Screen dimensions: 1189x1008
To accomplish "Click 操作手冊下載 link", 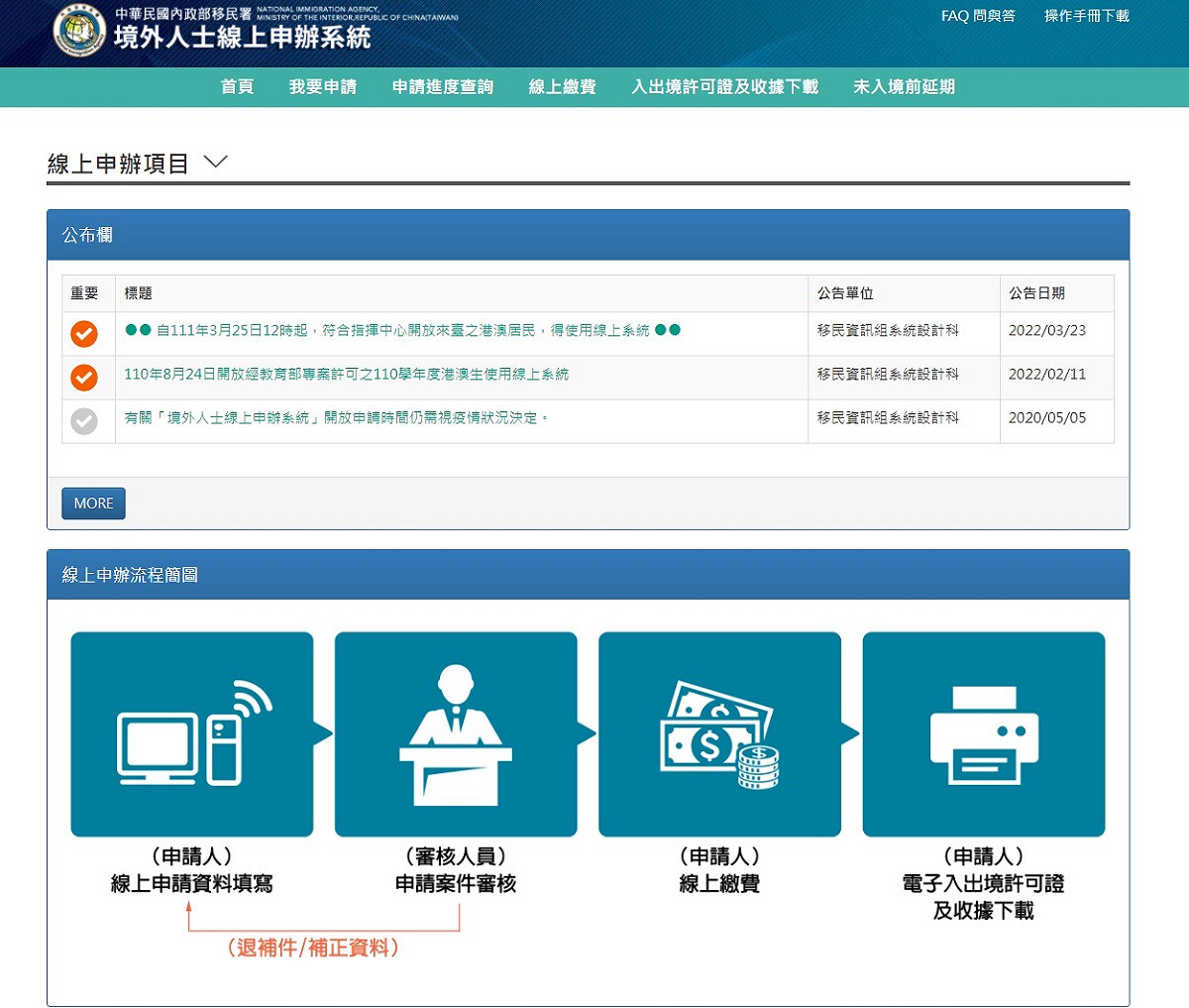I will click(1087, 16).
